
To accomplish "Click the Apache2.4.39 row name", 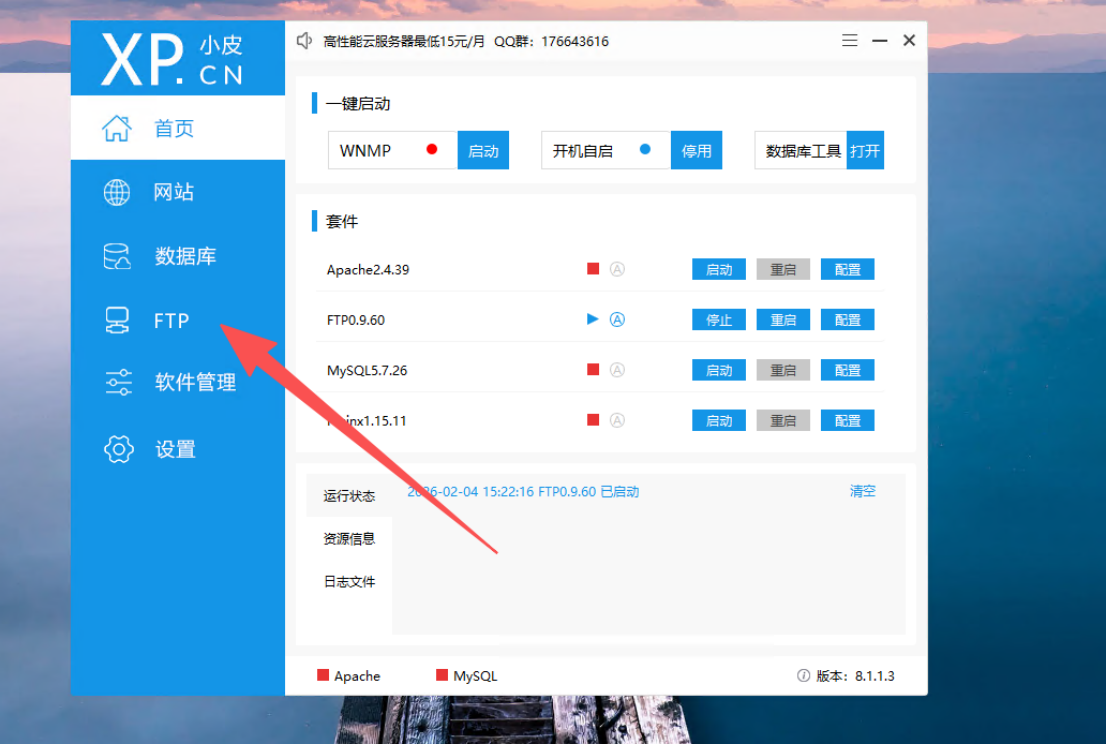I will click(x=368, y=270).
